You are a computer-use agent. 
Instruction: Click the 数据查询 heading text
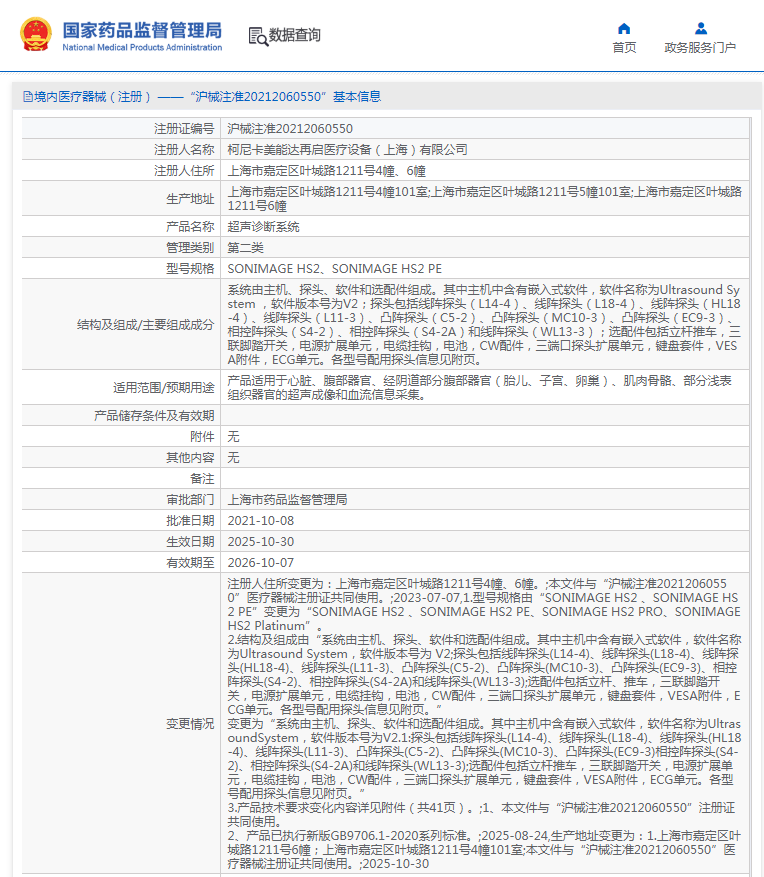click(x=295, y=35)
